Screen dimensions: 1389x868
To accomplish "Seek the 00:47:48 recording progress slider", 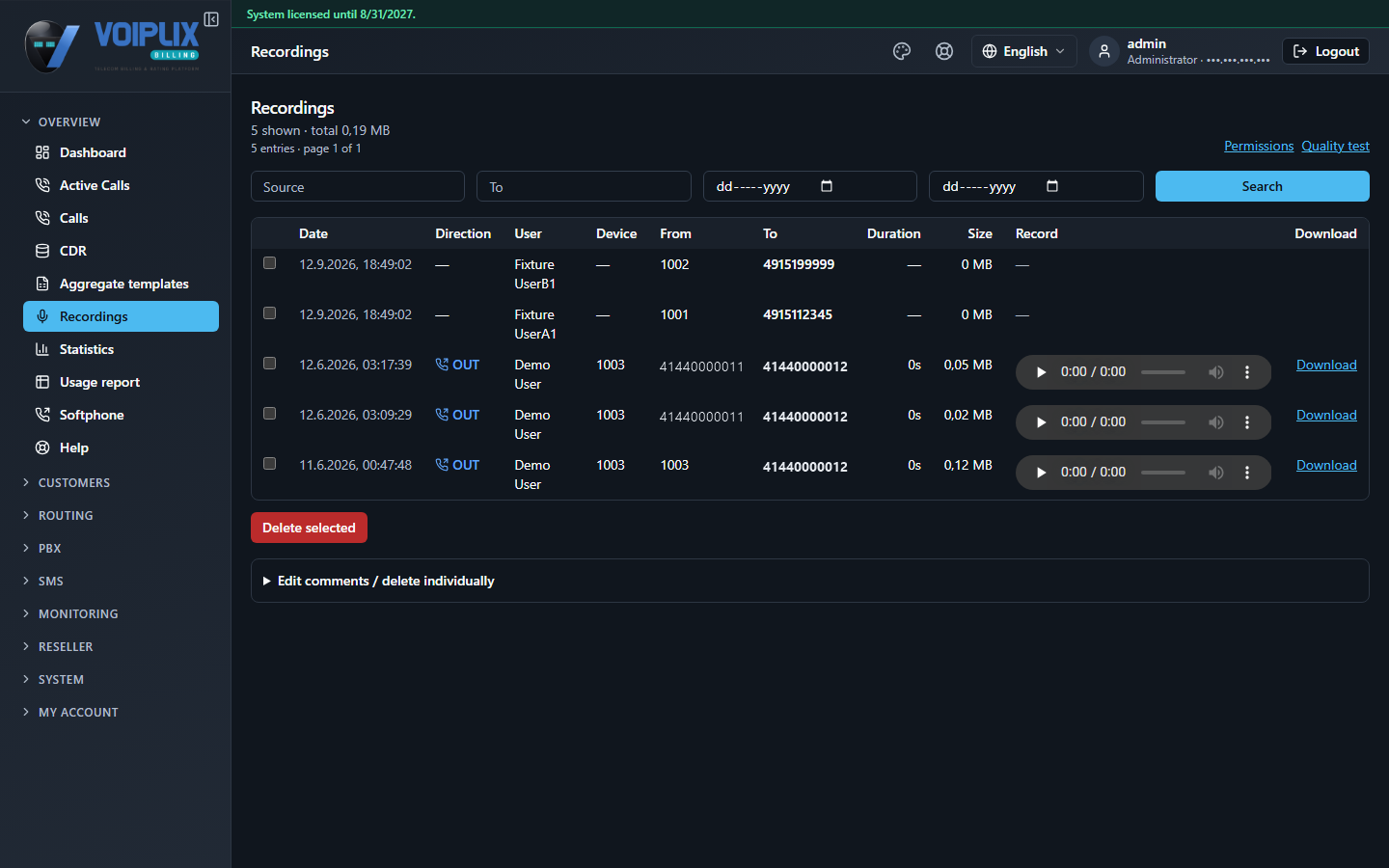I will [x=1163, y=473].
